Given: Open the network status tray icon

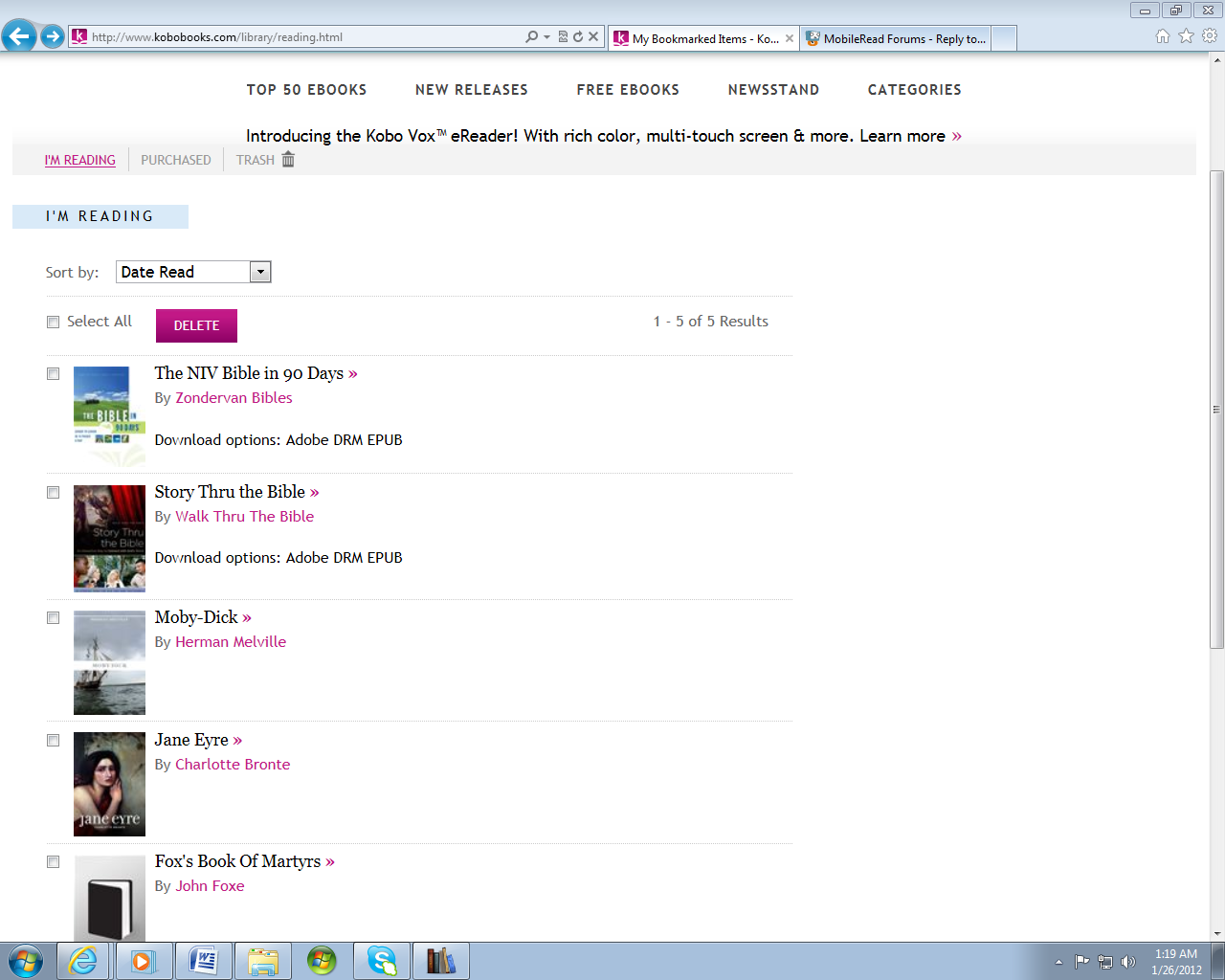Looking at the screenshot, I should coord(1105,962).
